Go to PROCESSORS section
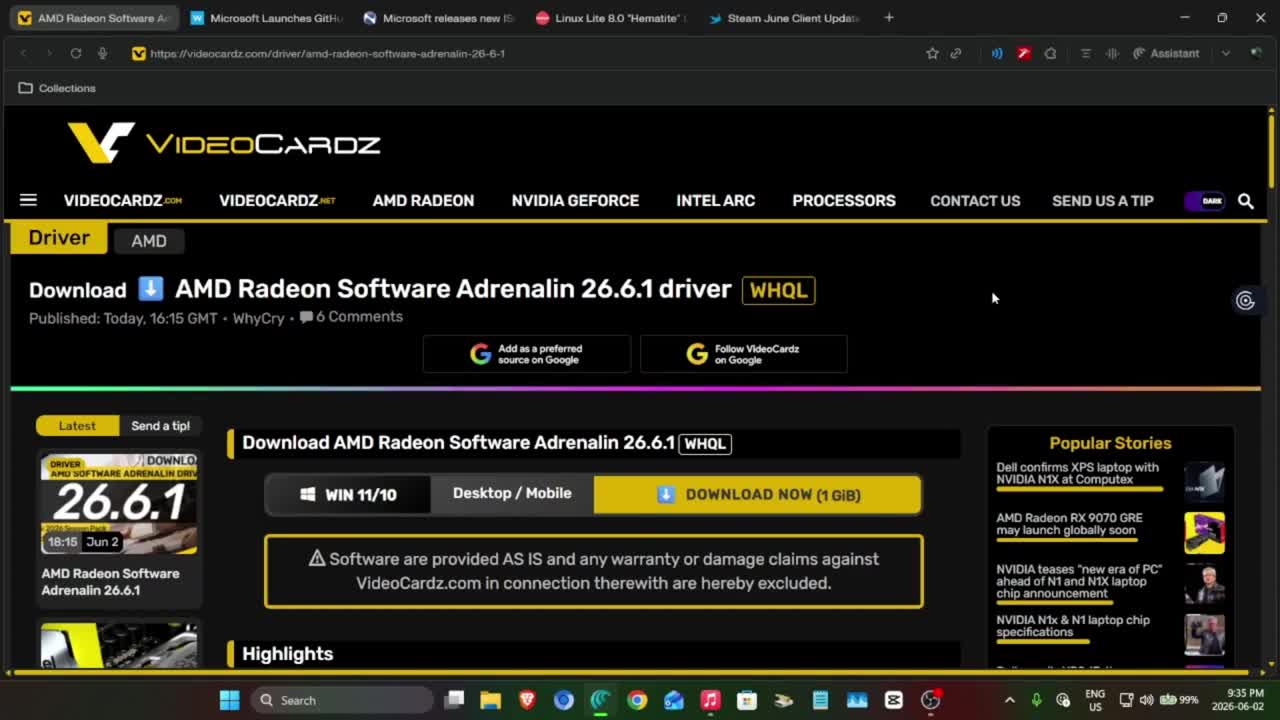1280x720 pixels. [844, 201]
